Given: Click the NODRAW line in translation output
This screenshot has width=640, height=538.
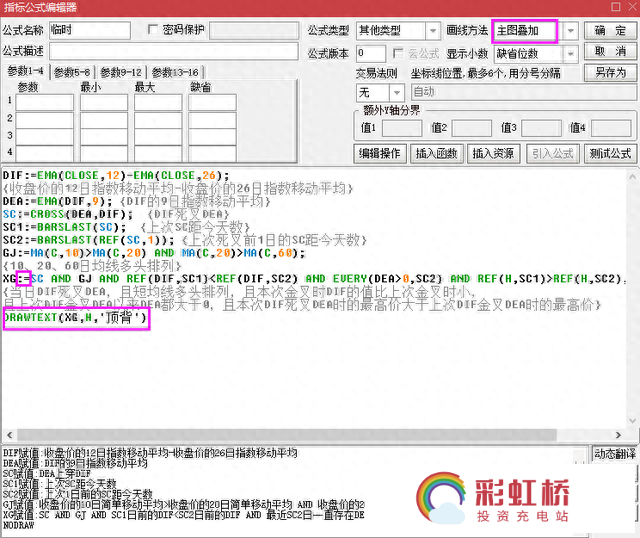Looking at the screenshot, I should click(x=19, y=525).
